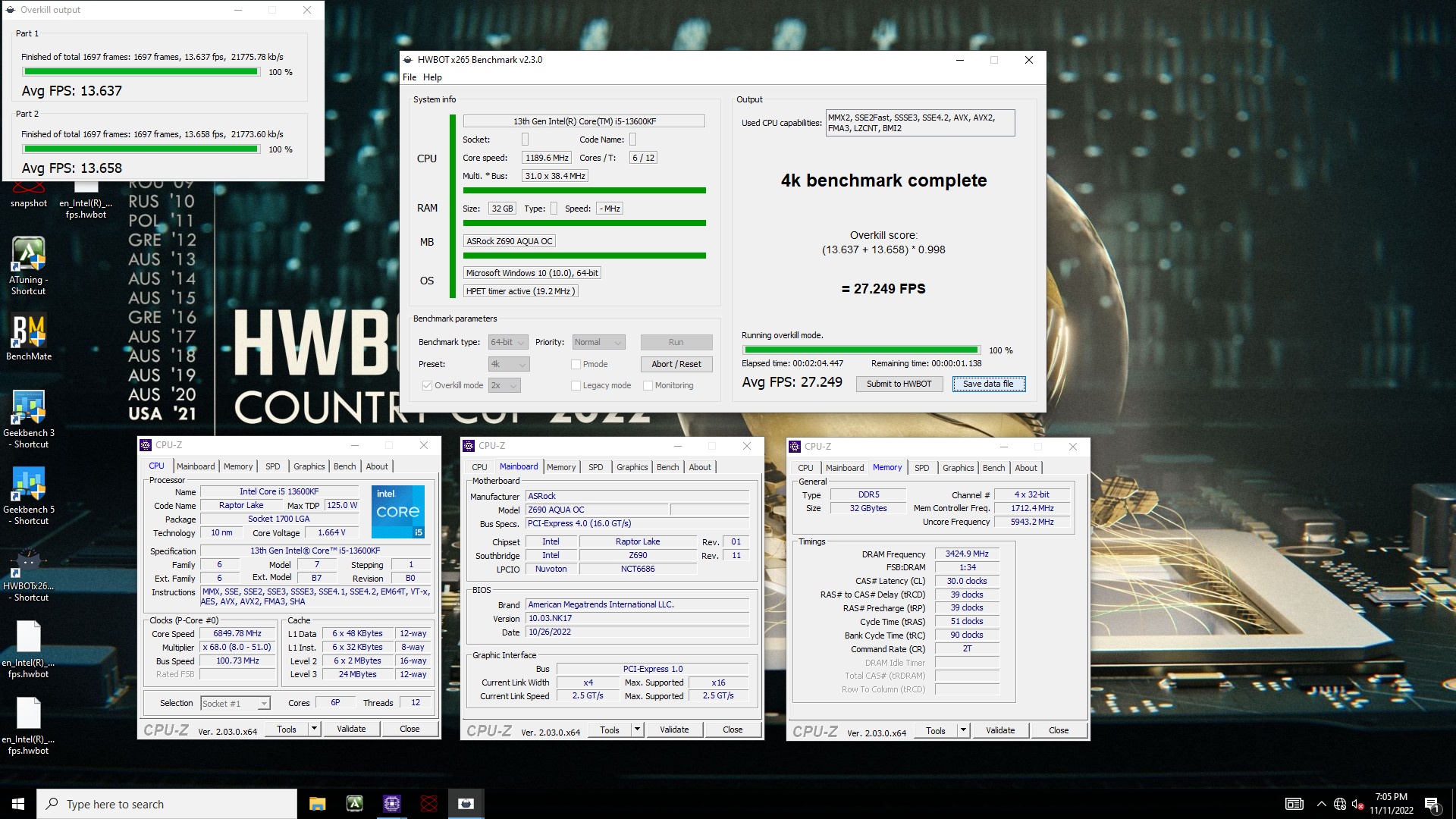
Task: Click the Windows Start button
Action: 18,804
